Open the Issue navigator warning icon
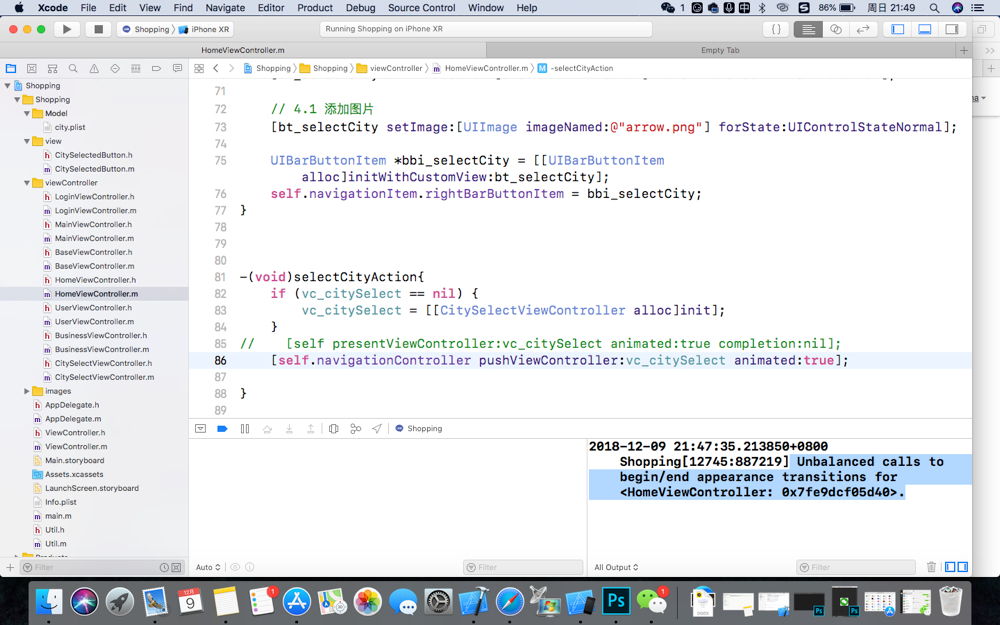 (94, 68)
